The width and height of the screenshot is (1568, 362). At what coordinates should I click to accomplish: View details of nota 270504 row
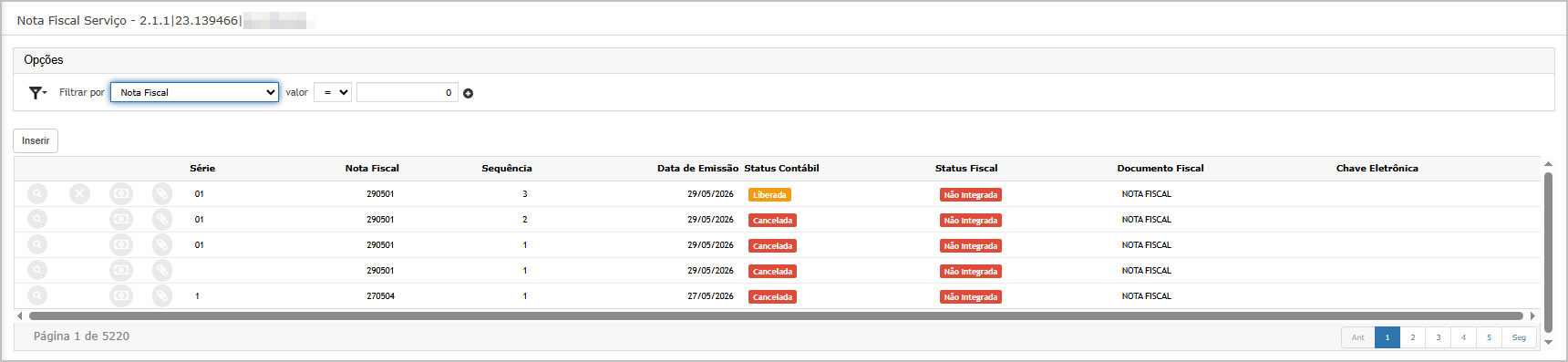37,296
